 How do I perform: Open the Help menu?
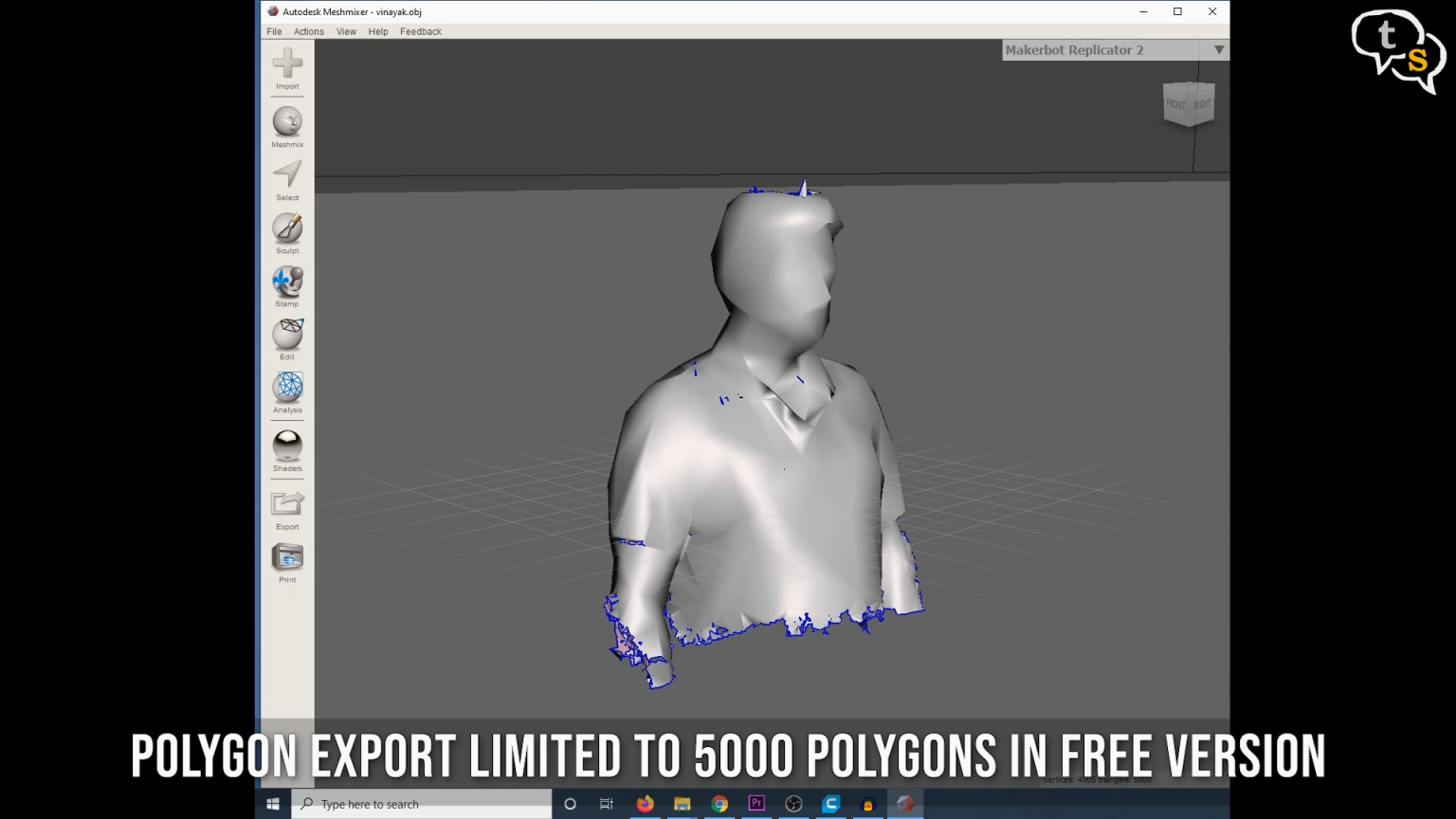pos(378,31)
